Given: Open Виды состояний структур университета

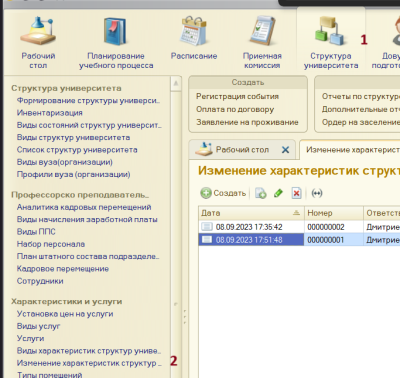Looking at the screenshot, I should click(x=89, y=125).
